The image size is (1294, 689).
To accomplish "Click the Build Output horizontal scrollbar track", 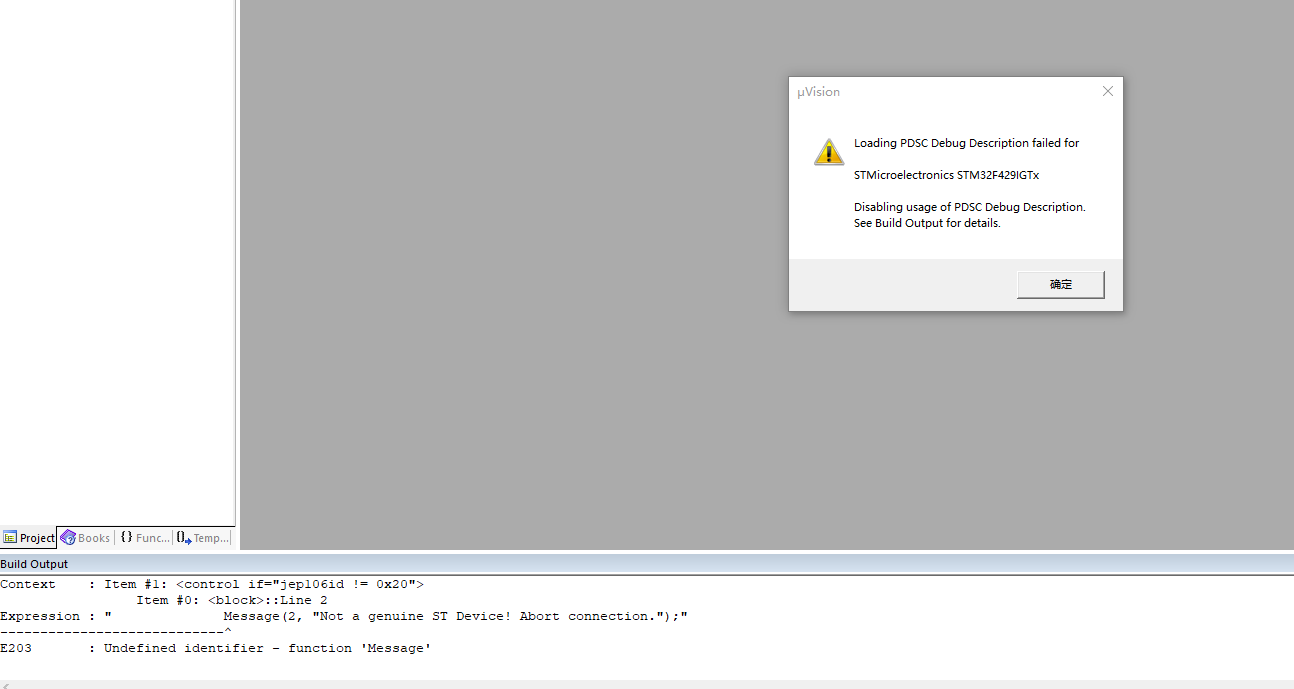I will coord(640,685).
